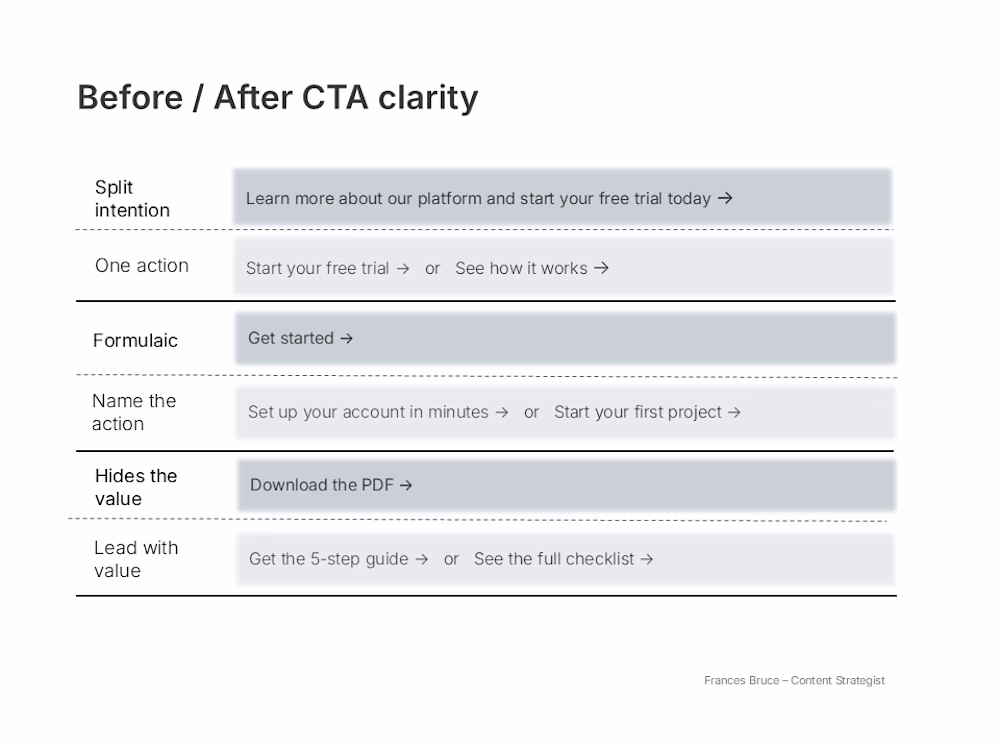The height and width of the screenshot is (750, 1000).
Task: Click the "Frances Bruce – Content Strategist" footer
Action: [794, 680]
